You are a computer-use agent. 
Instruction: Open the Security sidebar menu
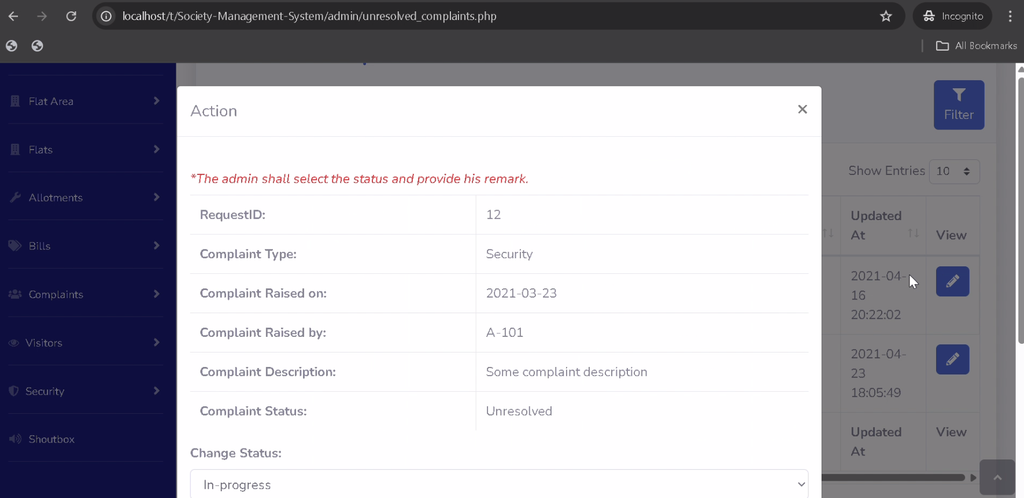85,391
